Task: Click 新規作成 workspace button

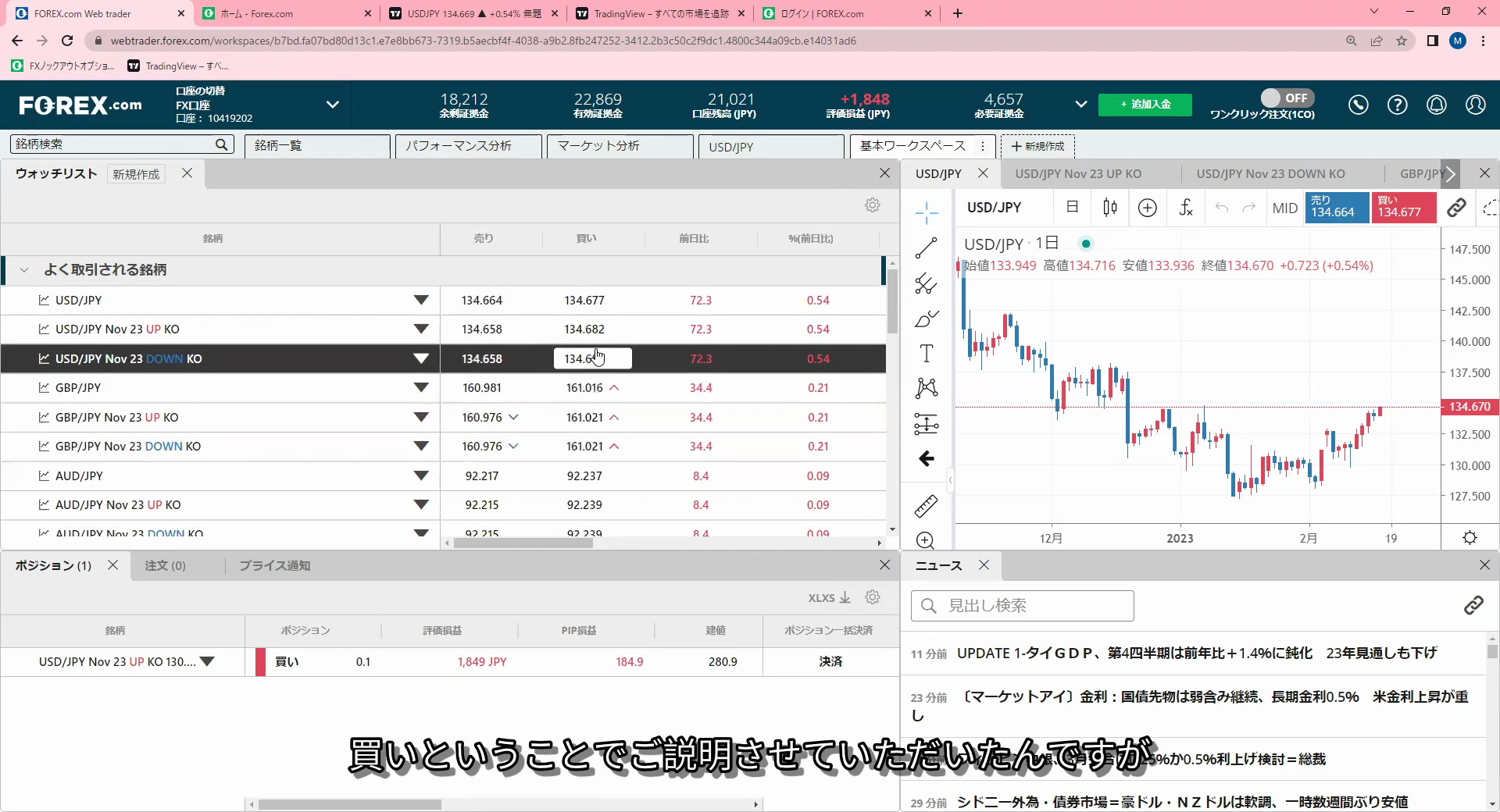Action: 1038,146
